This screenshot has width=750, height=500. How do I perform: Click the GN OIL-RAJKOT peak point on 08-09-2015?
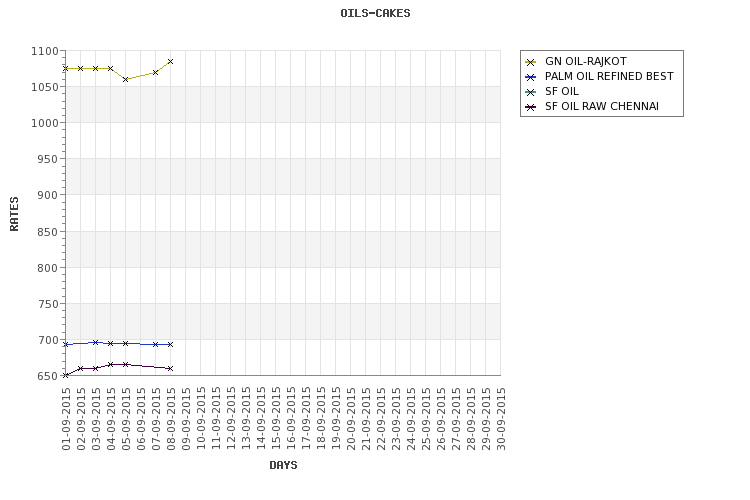pyautogui.click(x=170, y=61)
